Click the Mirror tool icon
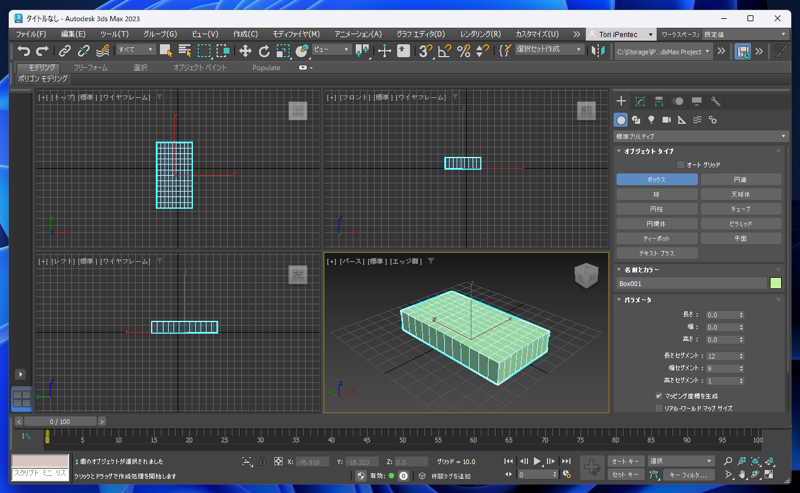The width and height of the screenshot is (800, 493). [x=598, y=51]
